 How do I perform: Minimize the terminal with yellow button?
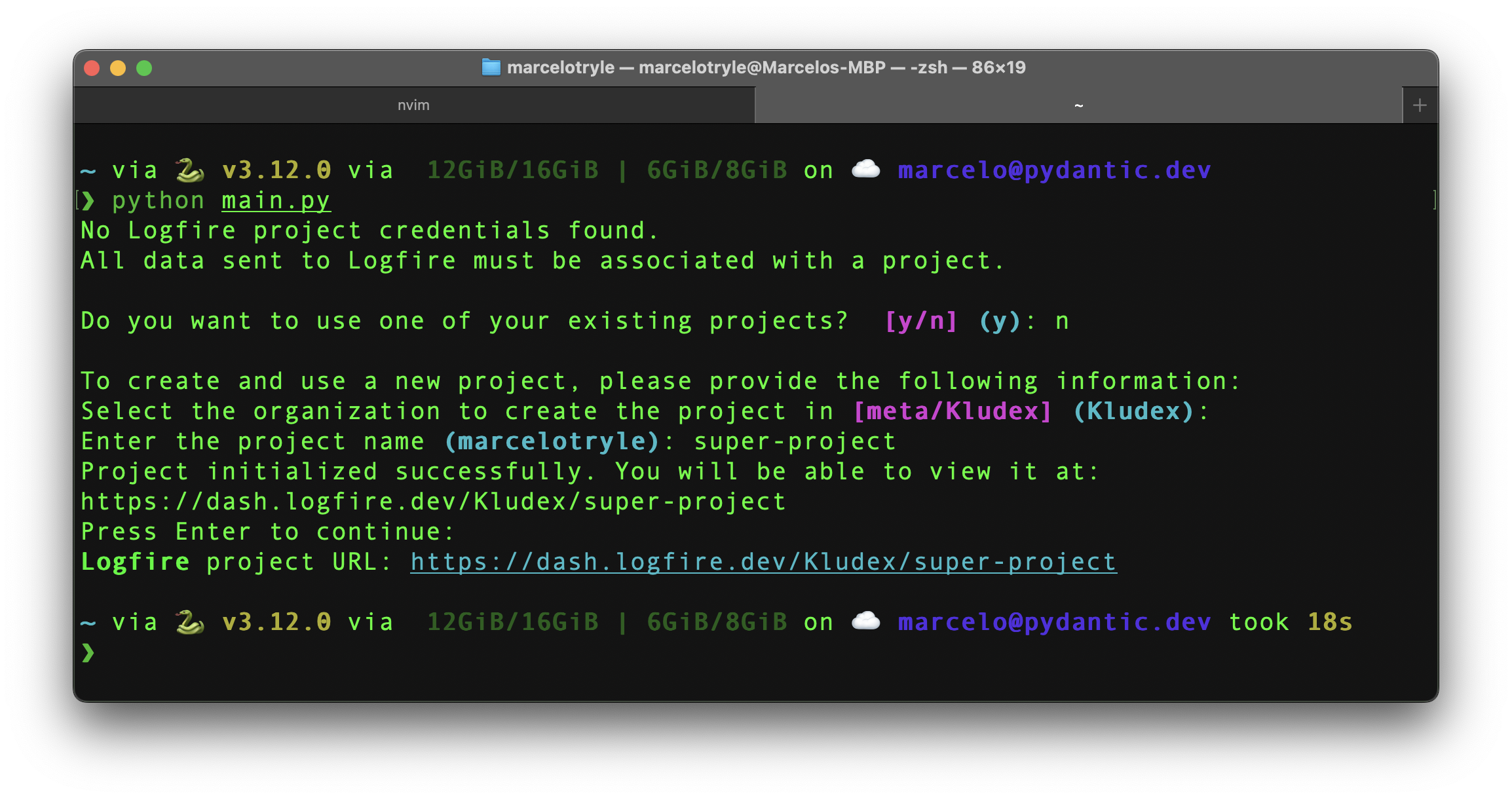point(118,68)
